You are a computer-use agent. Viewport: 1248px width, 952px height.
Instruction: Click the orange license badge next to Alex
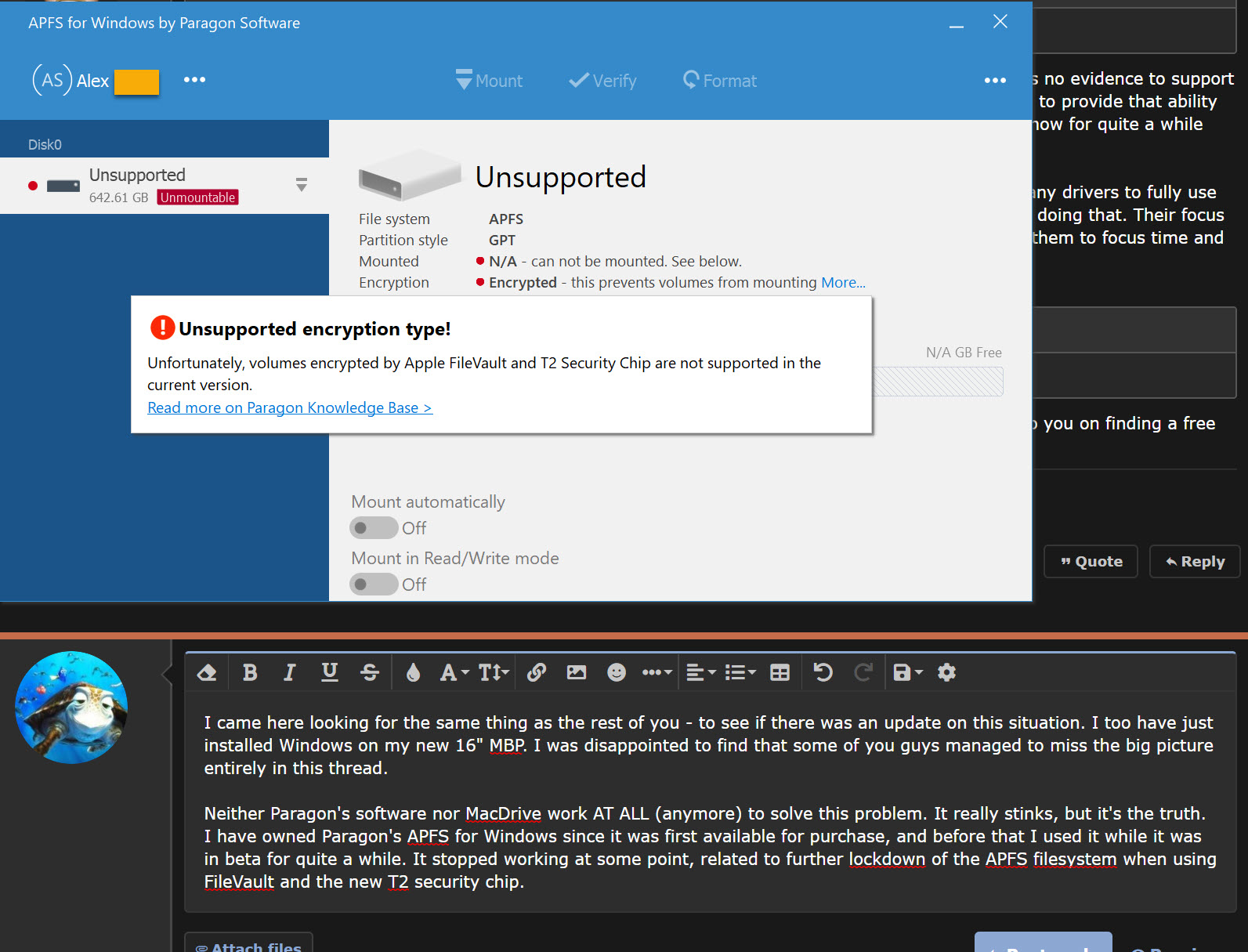[x=137, y=82]
